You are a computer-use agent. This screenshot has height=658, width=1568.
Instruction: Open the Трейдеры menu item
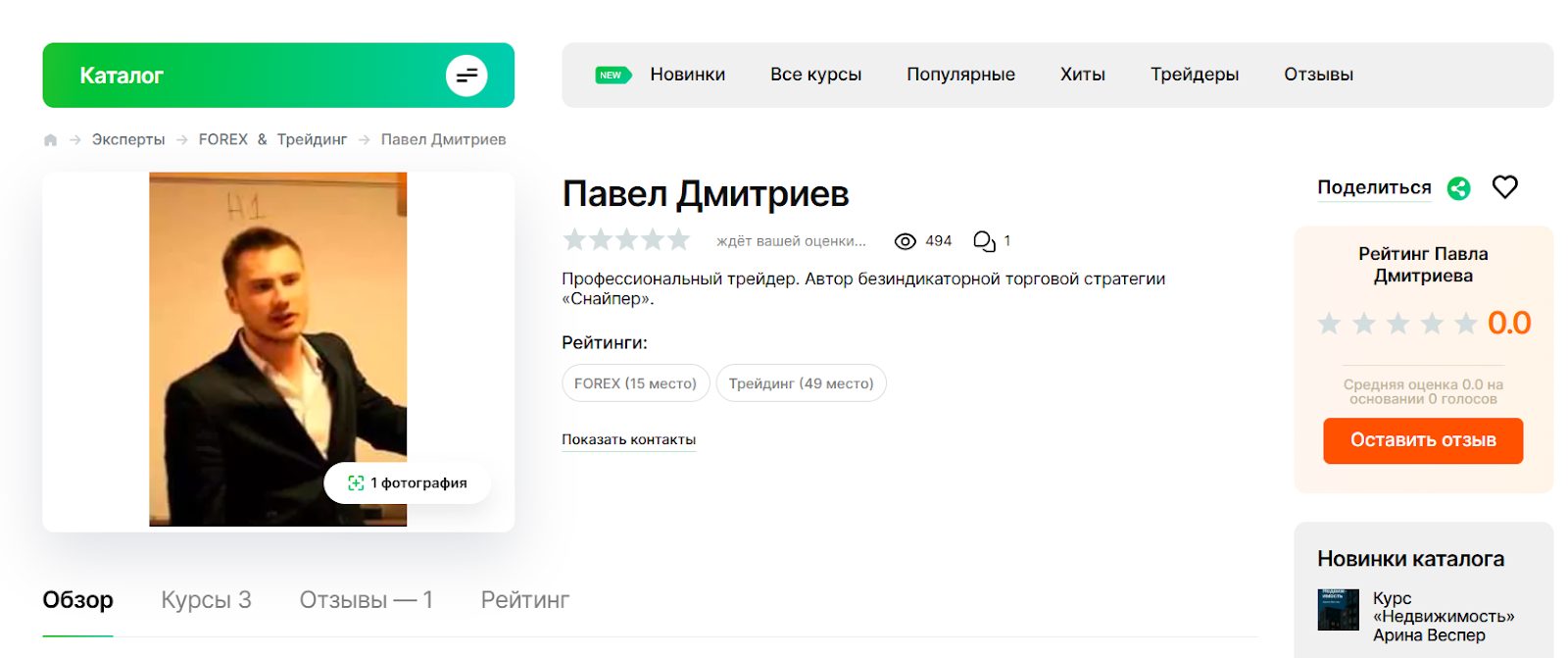[x=1194, y=75]
